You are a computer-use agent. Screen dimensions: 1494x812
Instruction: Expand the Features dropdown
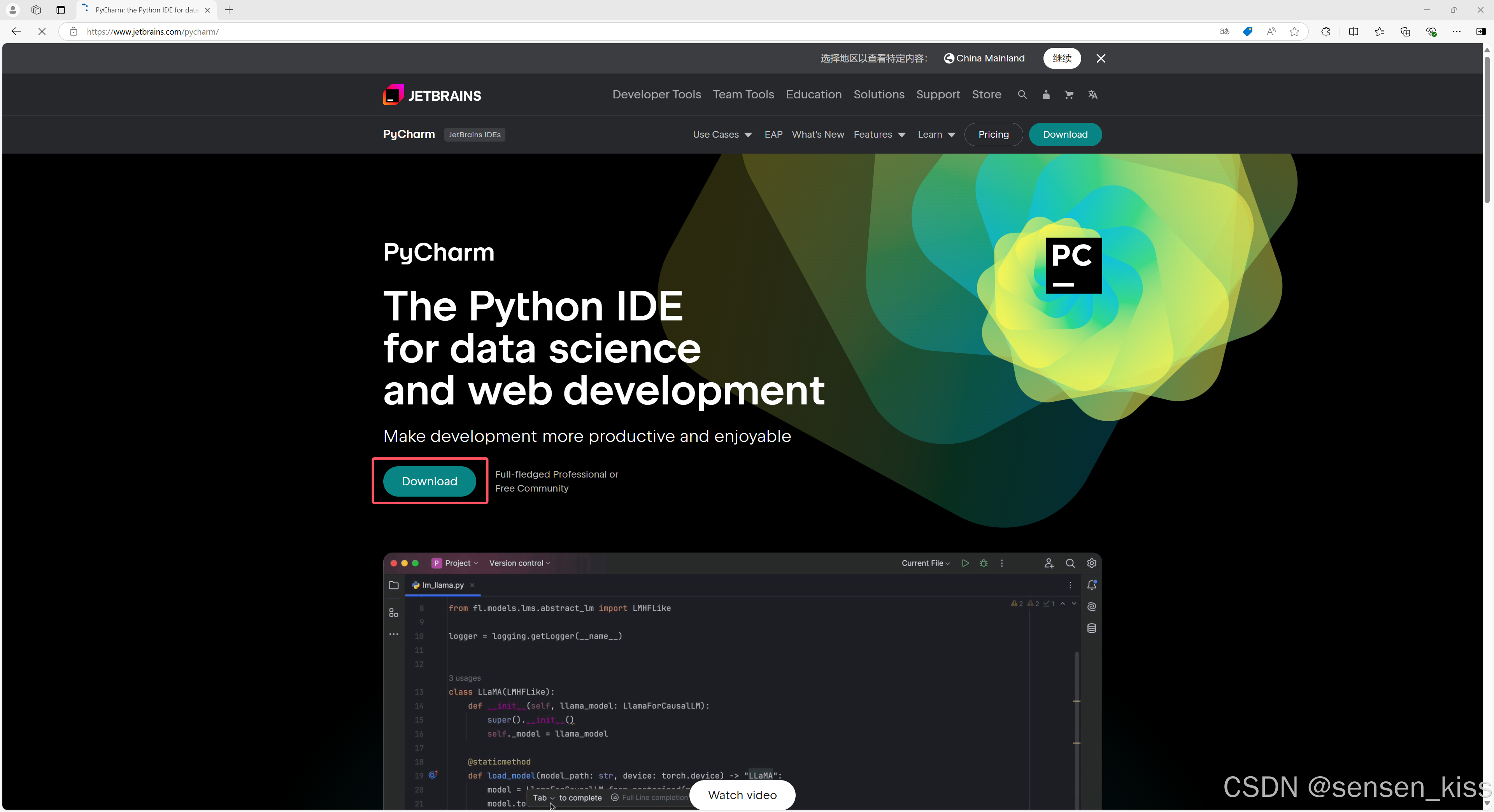pos(879,135)
